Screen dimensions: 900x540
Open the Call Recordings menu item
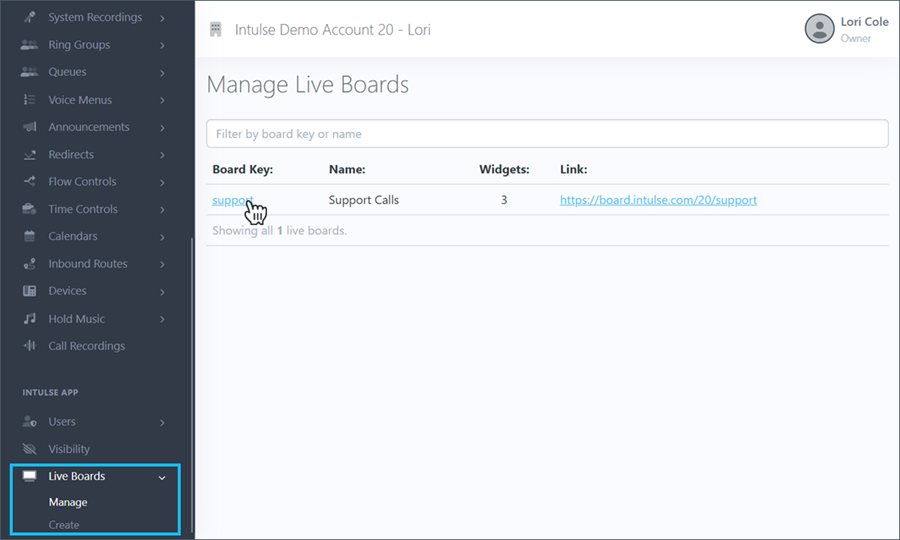[86, 345]
